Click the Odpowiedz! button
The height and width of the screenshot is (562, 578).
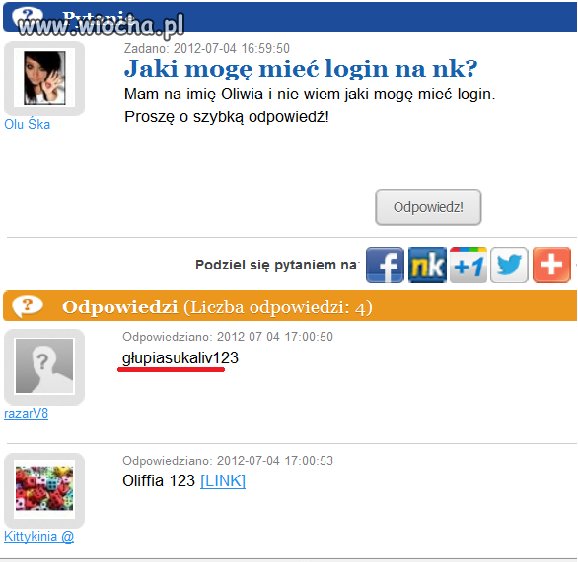tap(428, 207)
